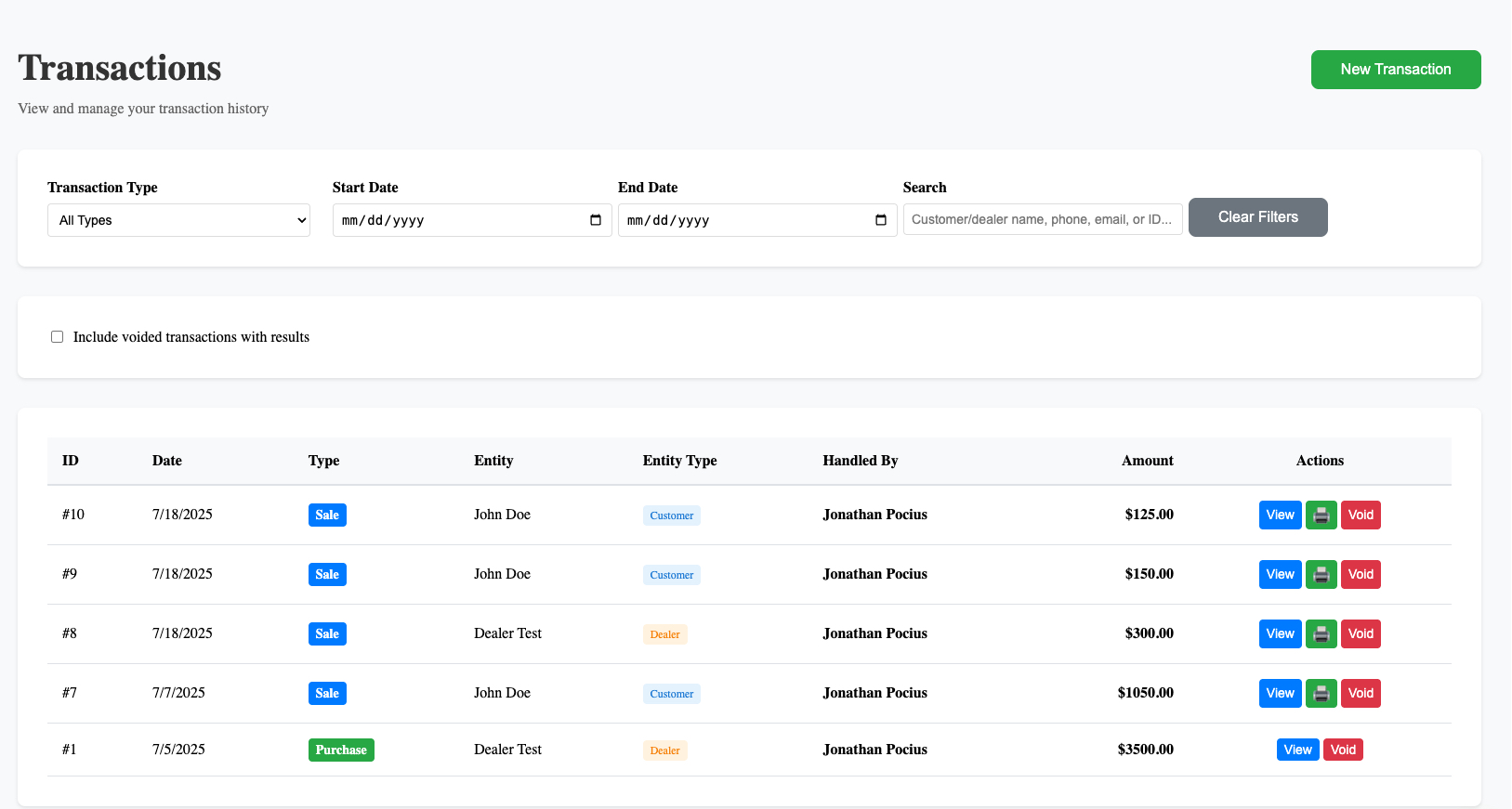Click the $150.00 amount cell
The width and height of the screenshot is (1512, 809).
(1149, 574)
